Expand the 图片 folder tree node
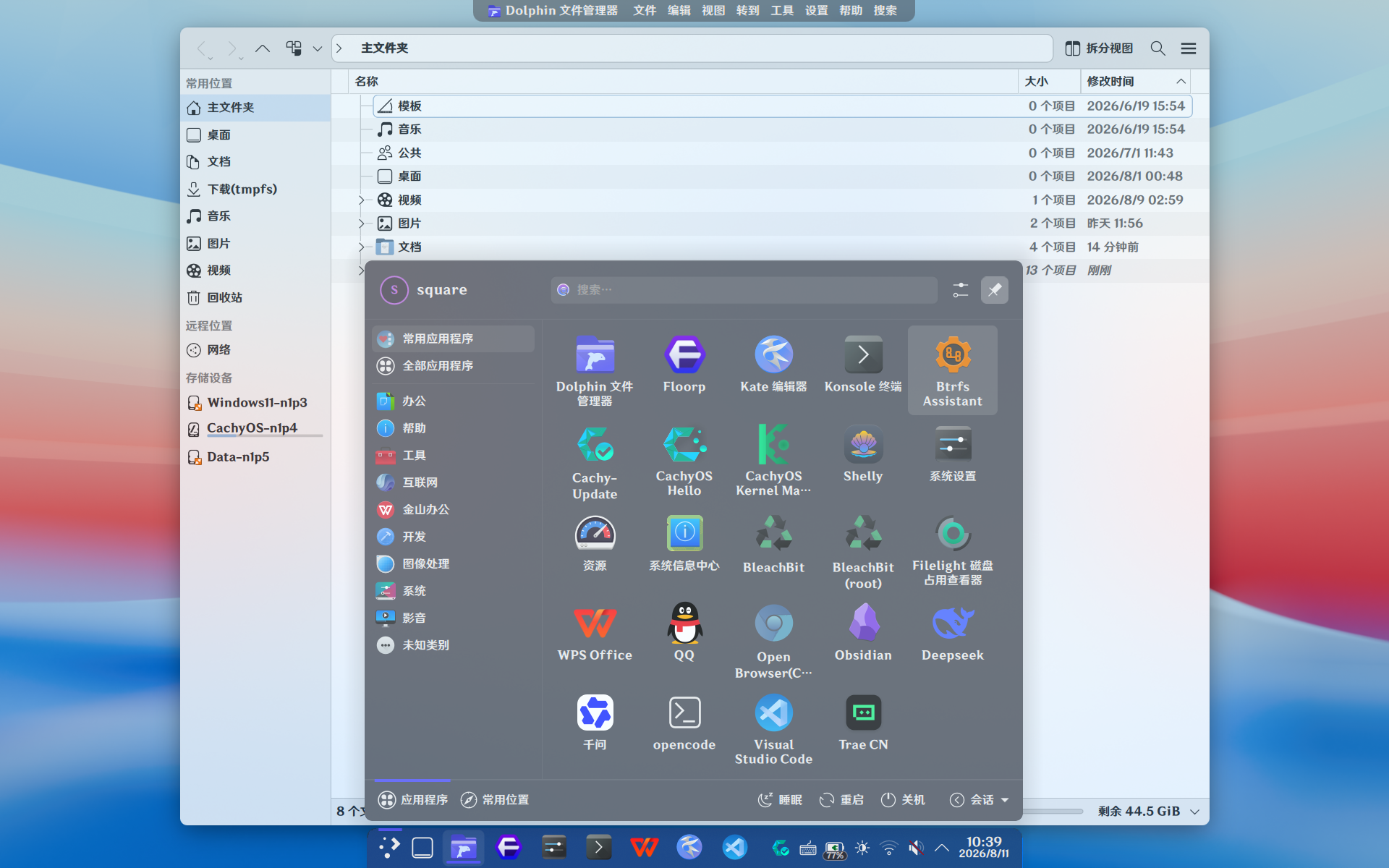Screen dimensions: 1389x868 (x=361, y=224)
